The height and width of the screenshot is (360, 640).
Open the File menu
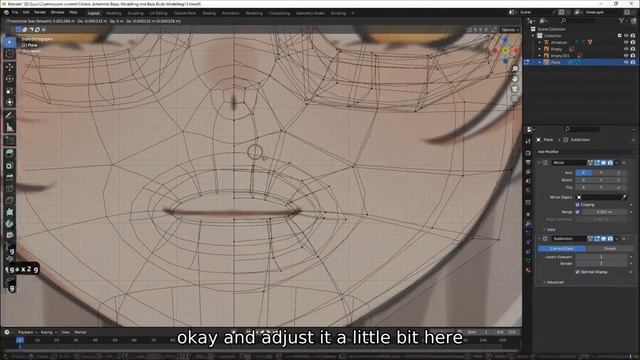tap(15, 12)
